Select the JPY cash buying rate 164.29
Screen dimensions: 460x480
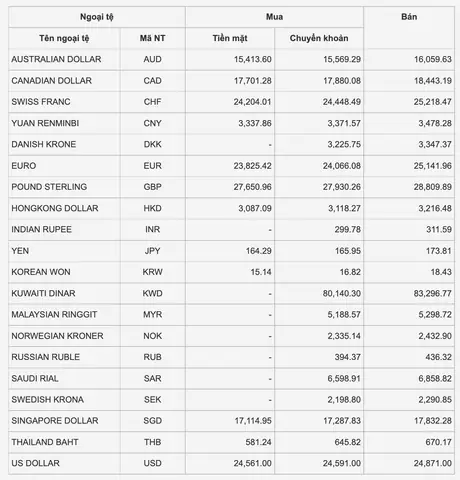coord(259,251)
